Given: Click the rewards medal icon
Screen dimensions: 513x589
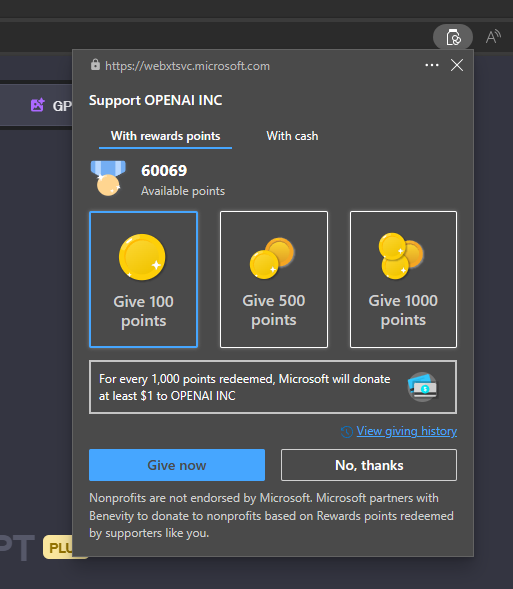Looking at the screenshot, I should 108,178.
